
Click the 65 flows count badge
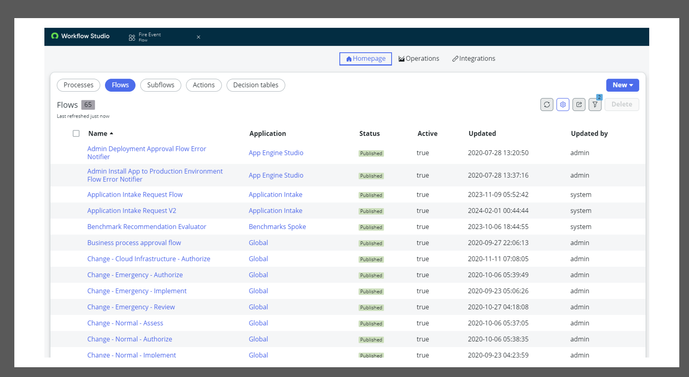88,105
